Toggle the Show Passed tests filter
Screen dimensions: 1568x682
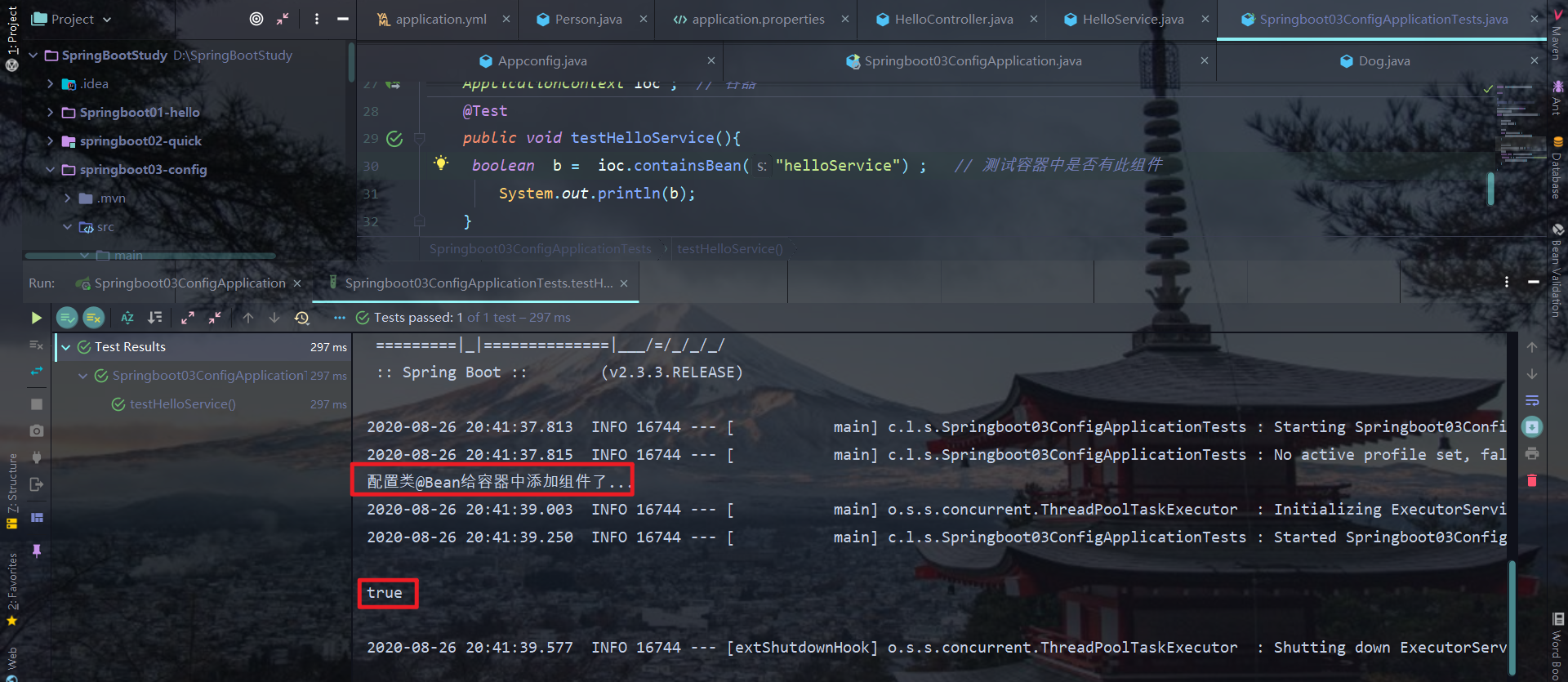coord(67,318)
